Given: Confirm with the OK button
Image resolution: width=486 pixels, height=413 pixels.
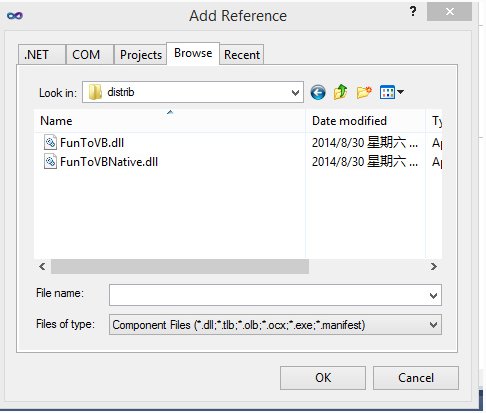Looking at the screenshot, I should pos(323,378).
